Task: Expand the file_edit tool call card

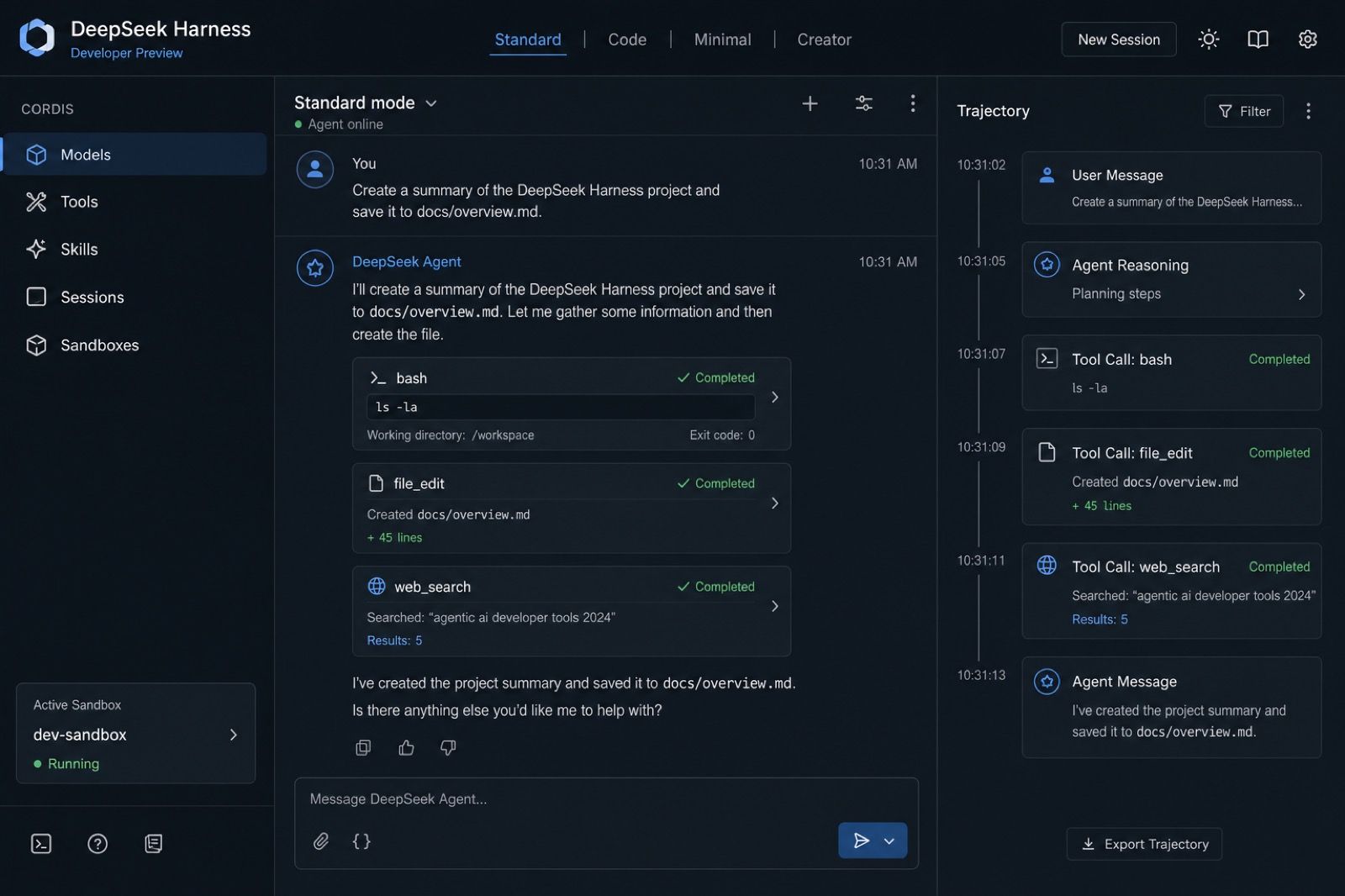Action: [x=774, y=503]
